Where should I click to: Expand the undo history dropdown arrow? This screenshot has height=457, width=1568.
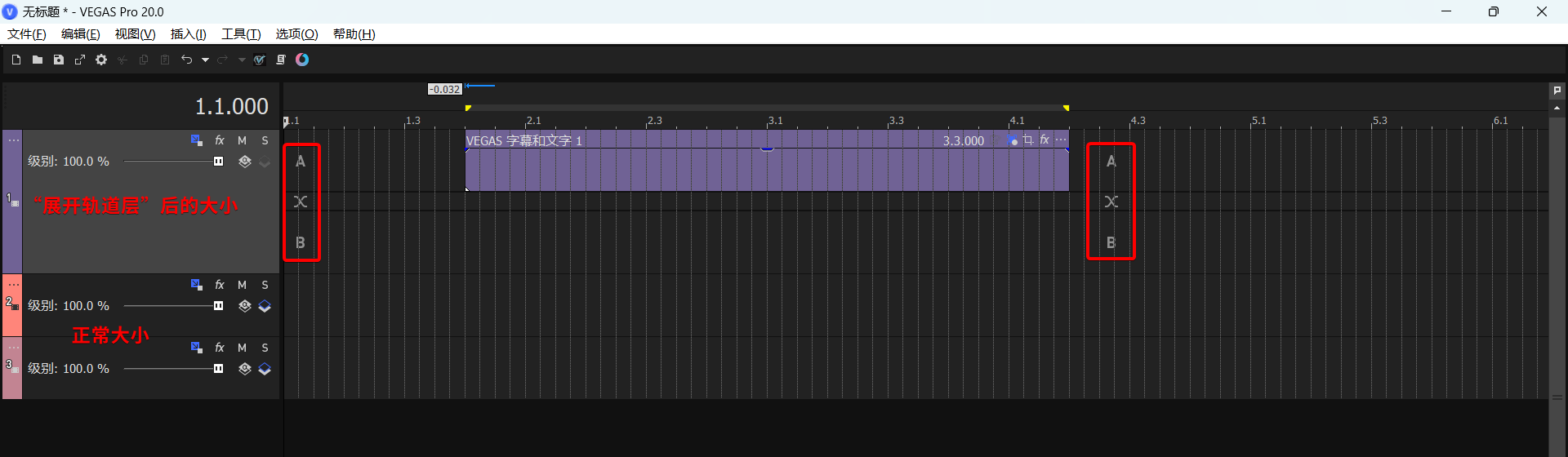point(205,60)
